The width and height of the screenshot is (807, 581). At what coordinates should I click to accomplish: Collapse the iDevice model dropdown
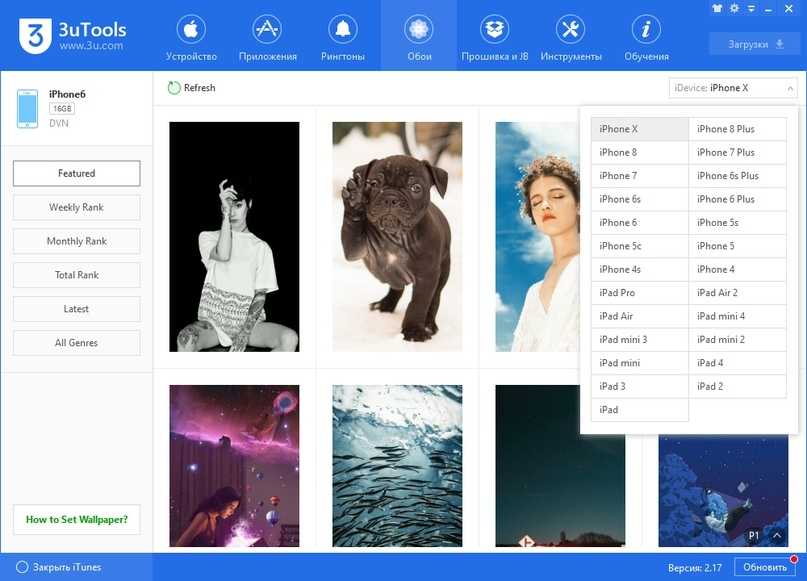pos(788,88)
